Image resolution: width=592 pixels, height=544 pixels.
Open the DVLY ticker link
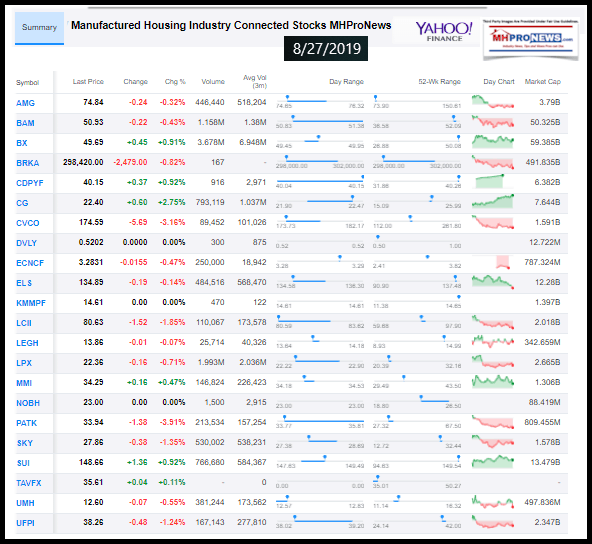[26, 243]
